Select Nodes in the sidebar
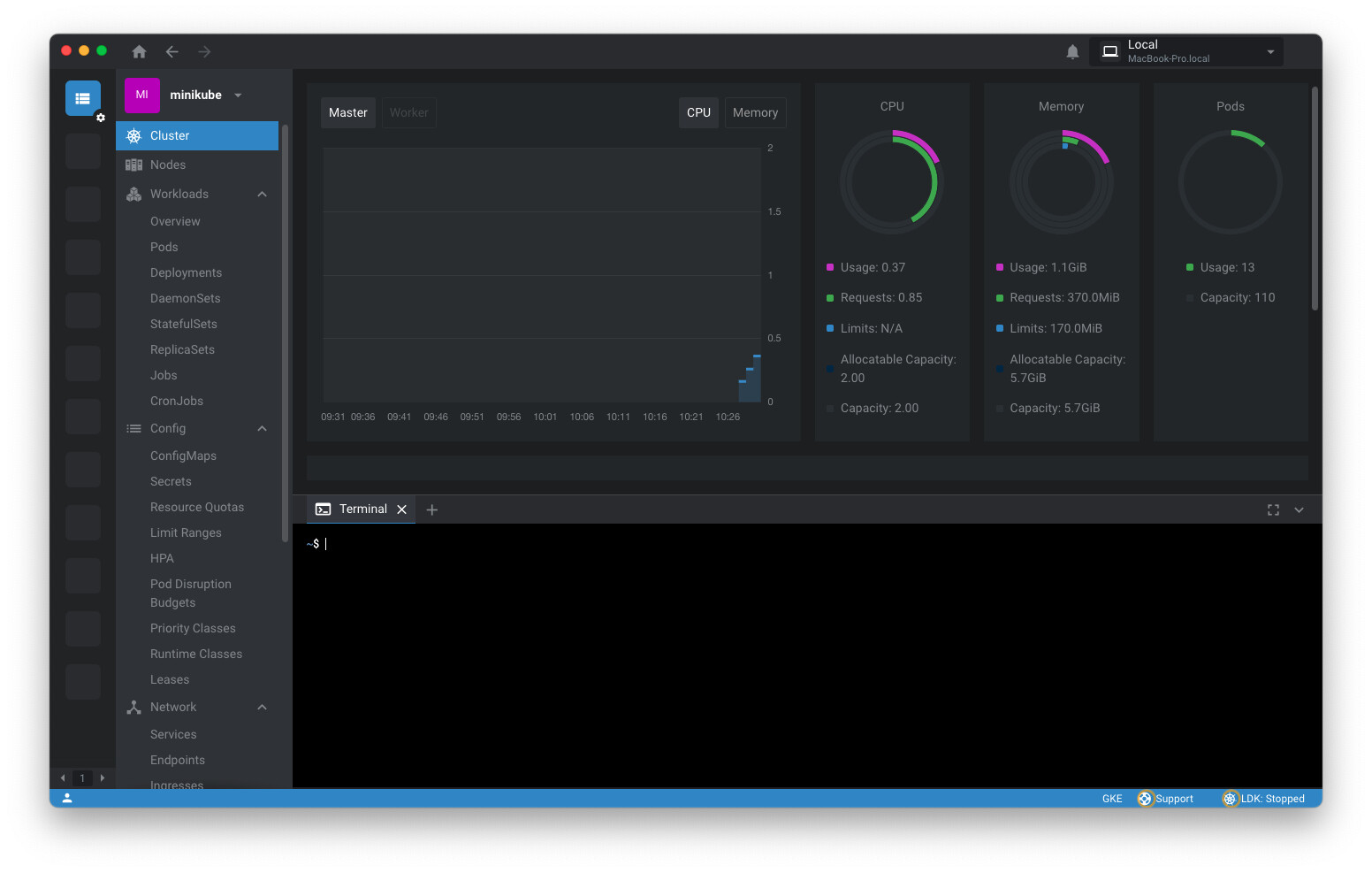The height and width of the screenshot is (873, 1372). click(168, 165)
